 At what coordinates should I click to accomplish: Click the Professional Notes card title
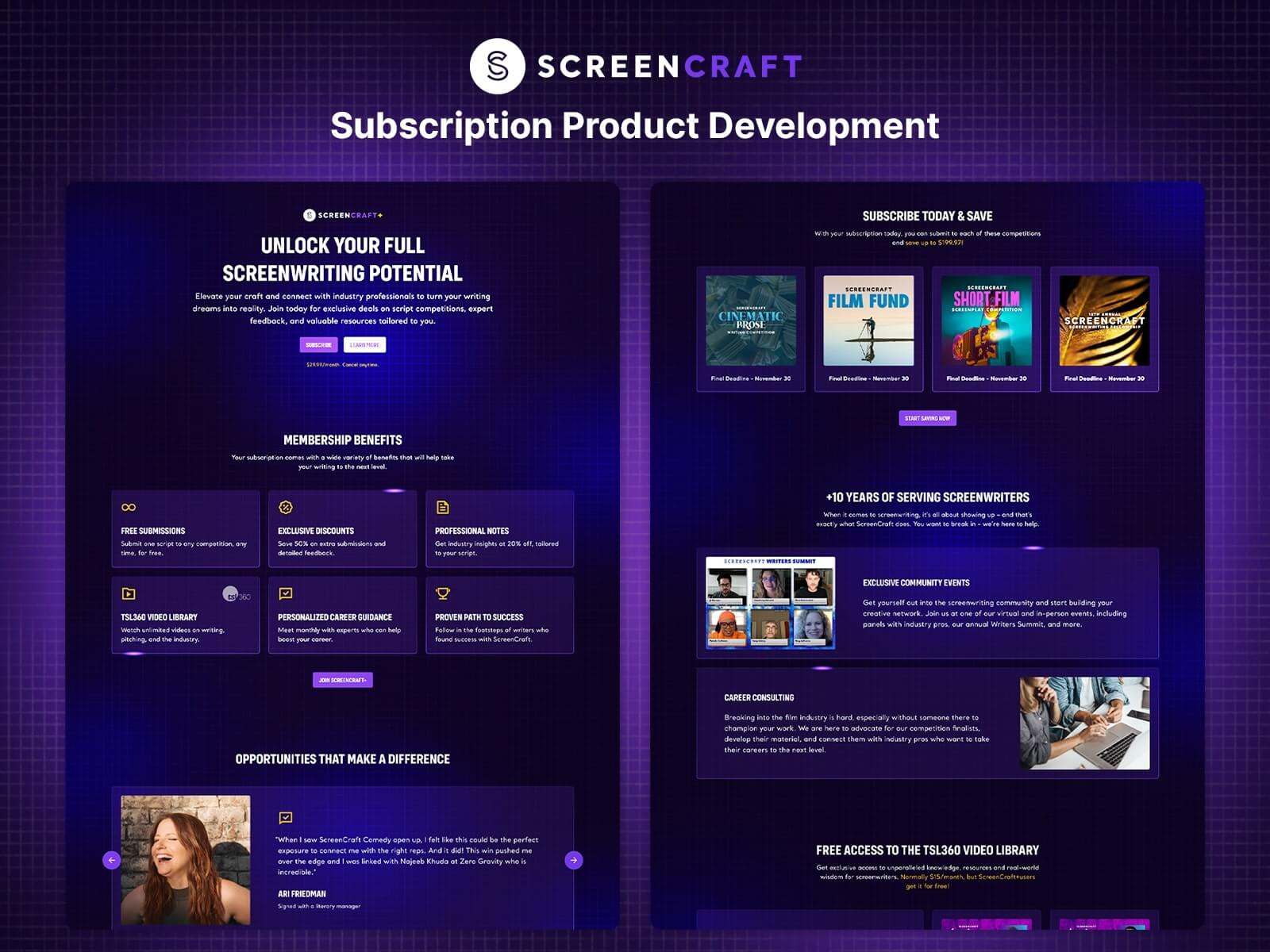pos(472,531)
